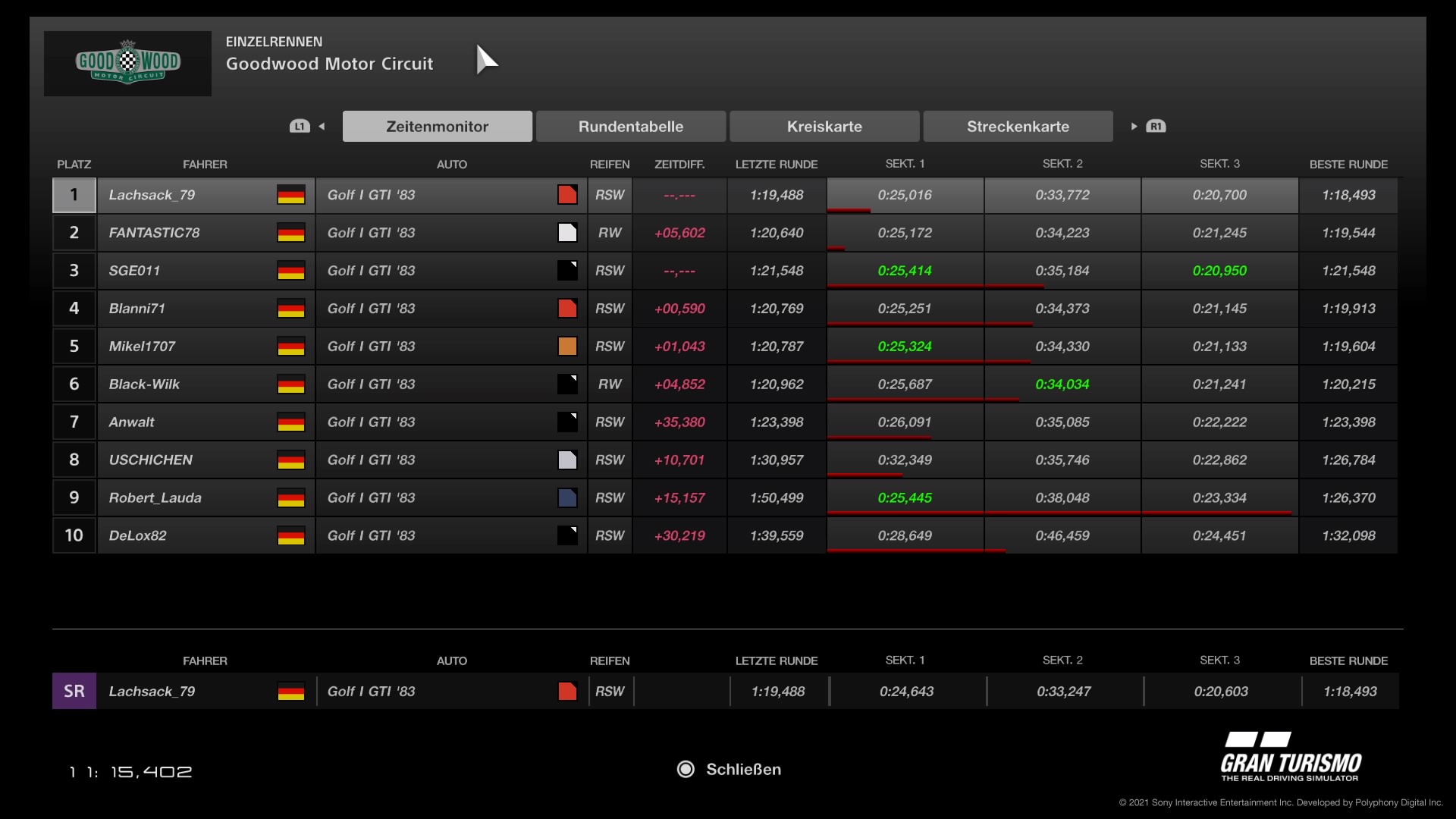Open the Kreiskarte tab

824,127
